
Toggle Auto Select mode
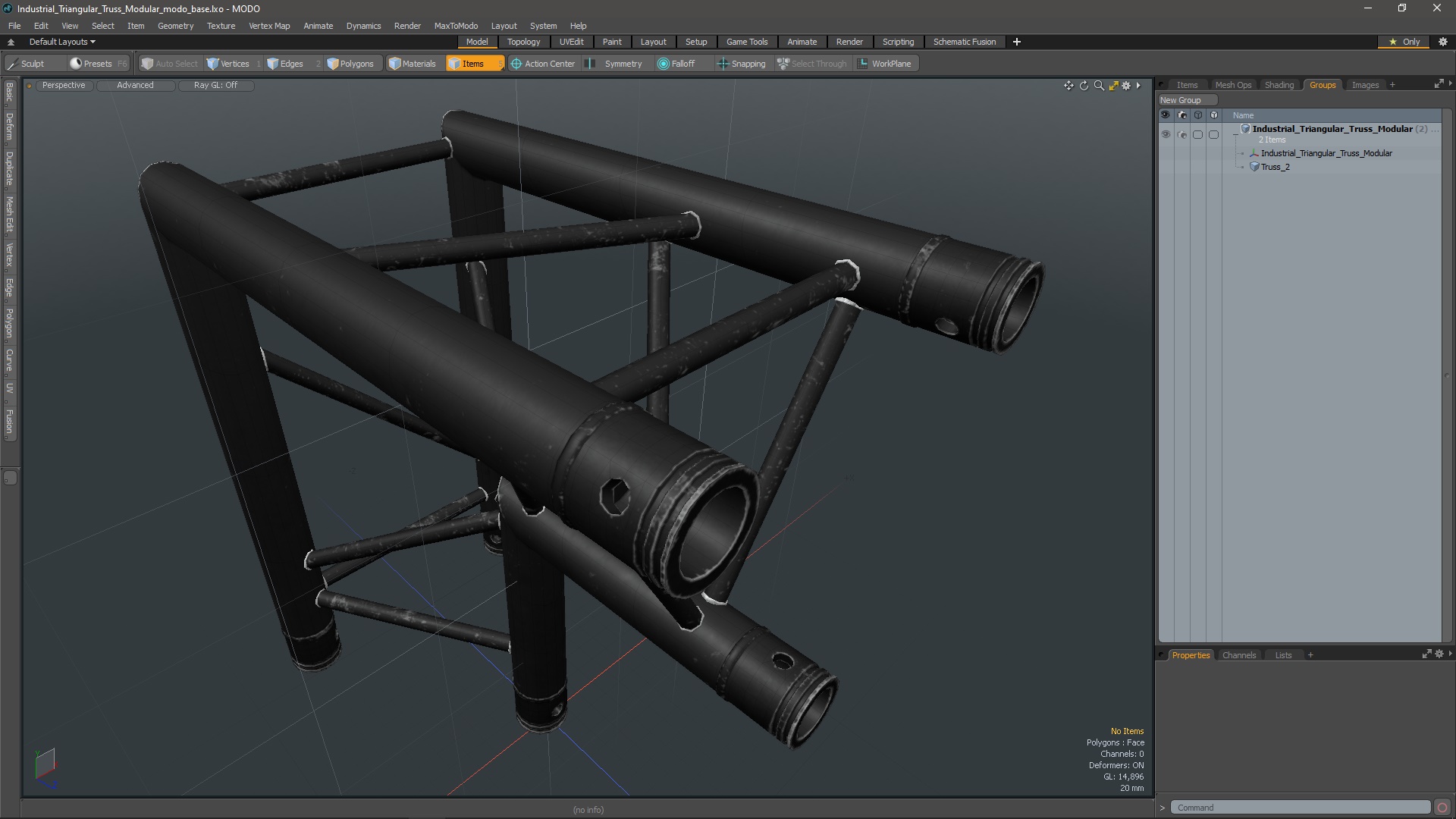pos(169,64)
